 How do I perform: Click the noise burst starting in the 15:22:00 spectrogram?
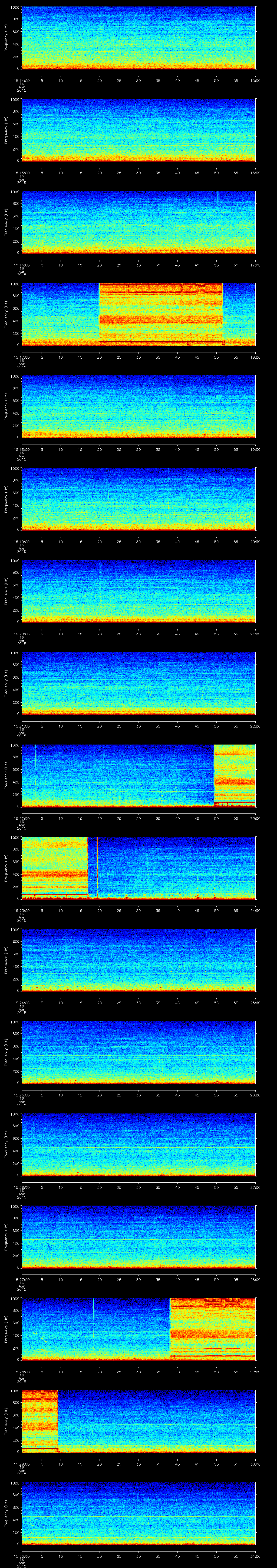tap(234, 775)
